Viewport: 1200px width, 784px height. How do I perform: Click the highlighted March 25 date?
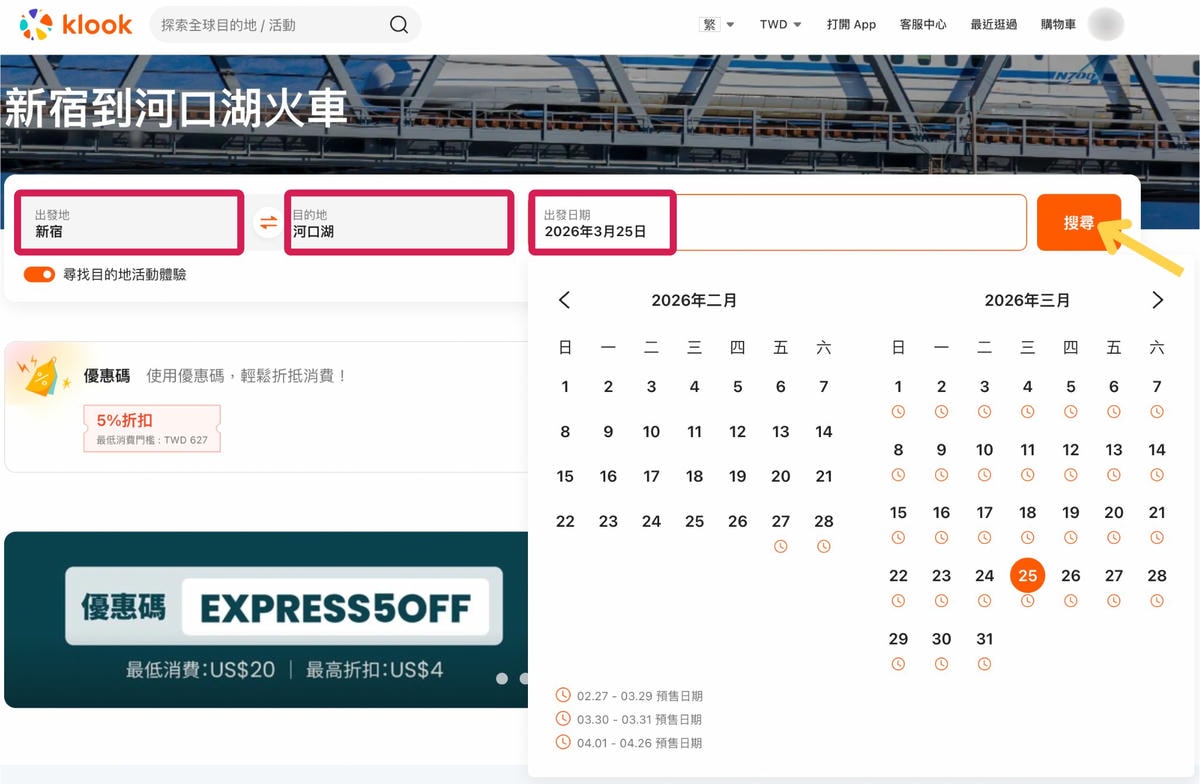point(1028,576)
